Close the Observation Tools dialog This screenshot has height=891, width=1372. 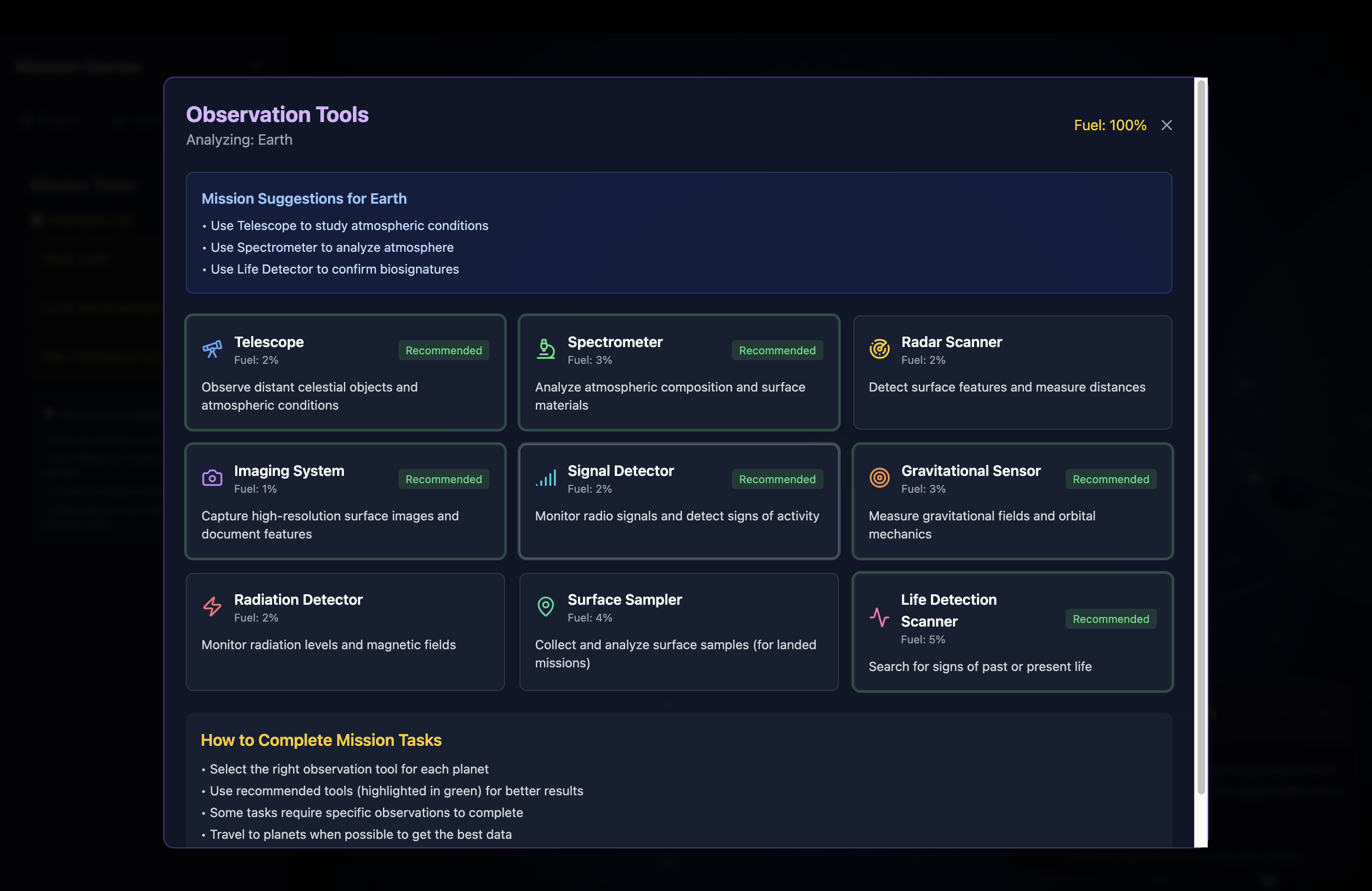[1166, 125]
